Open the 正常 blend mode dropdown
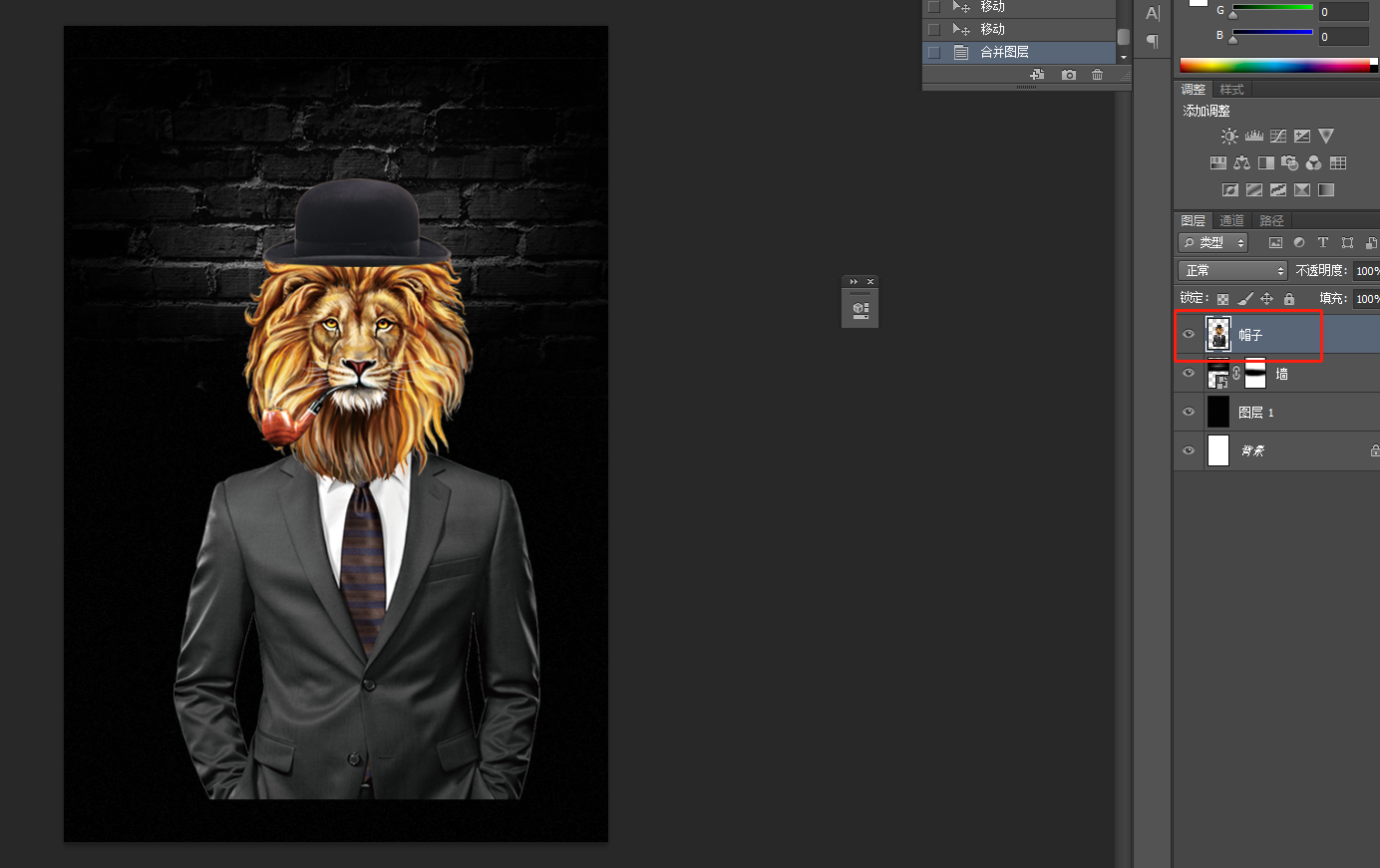 [x=1233, y=270]
